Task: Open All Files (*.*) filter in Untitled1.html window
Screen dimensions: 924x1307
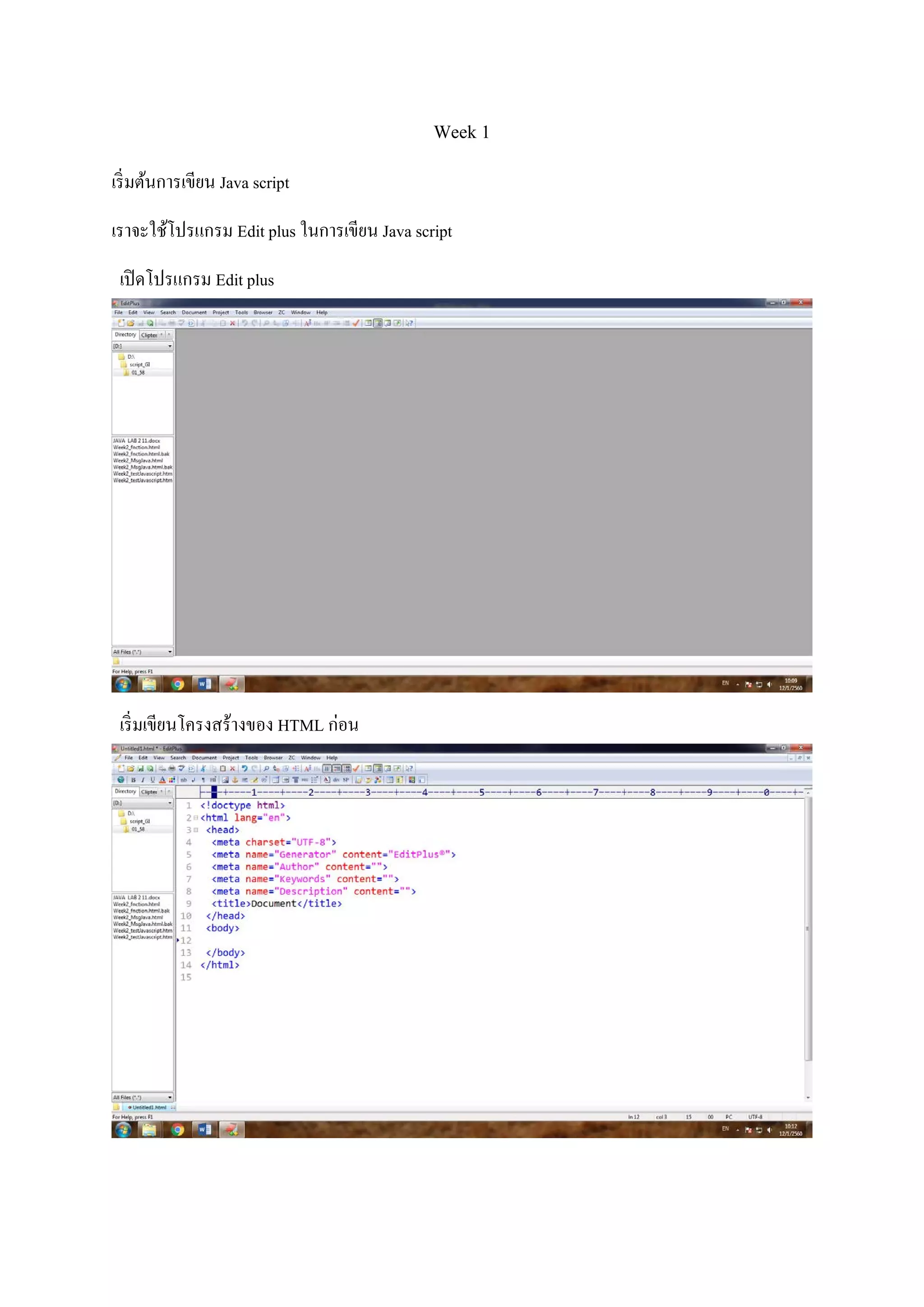Action: tap(143, 1098)
